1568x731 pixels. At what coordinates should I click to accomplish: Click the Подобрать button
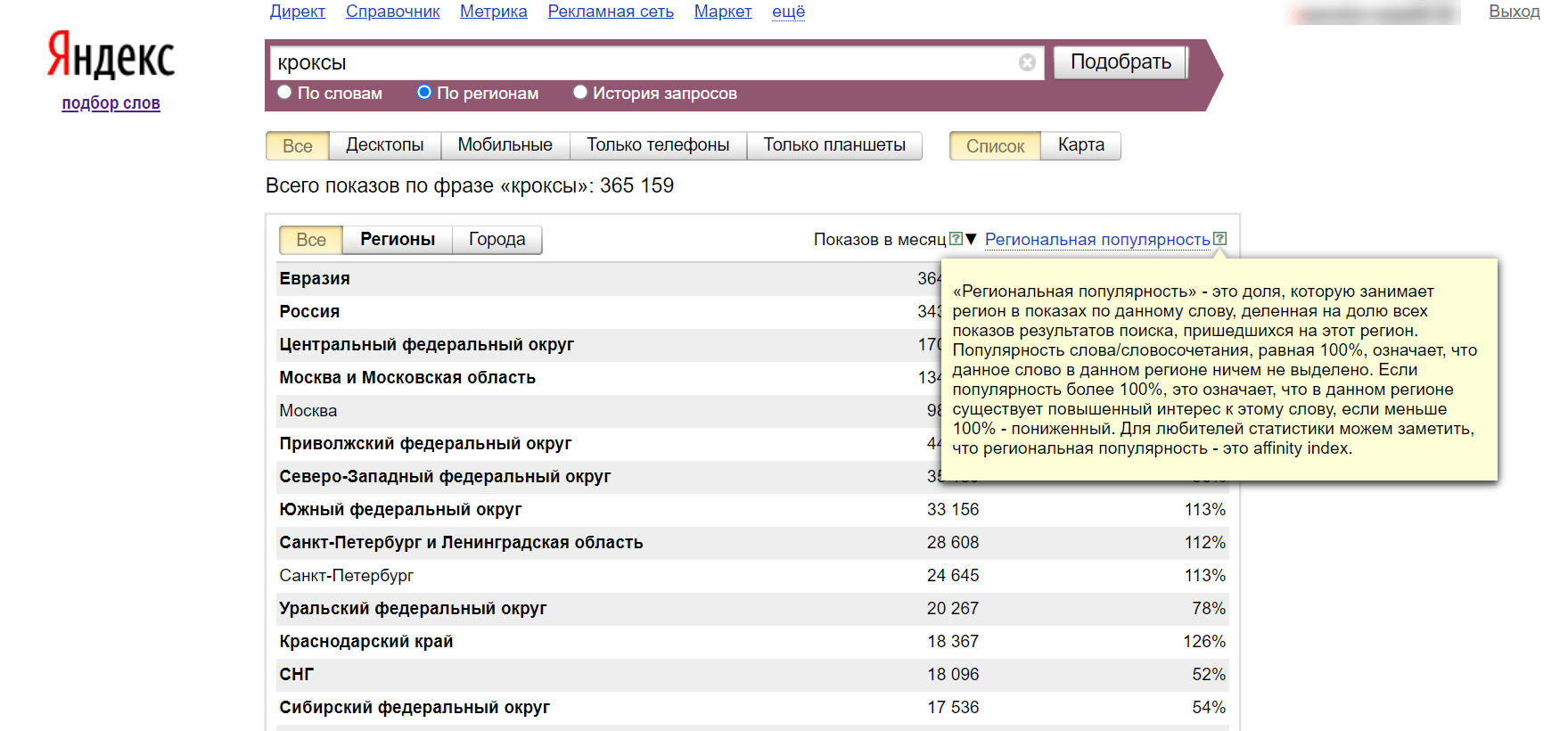coord(1121,62)
